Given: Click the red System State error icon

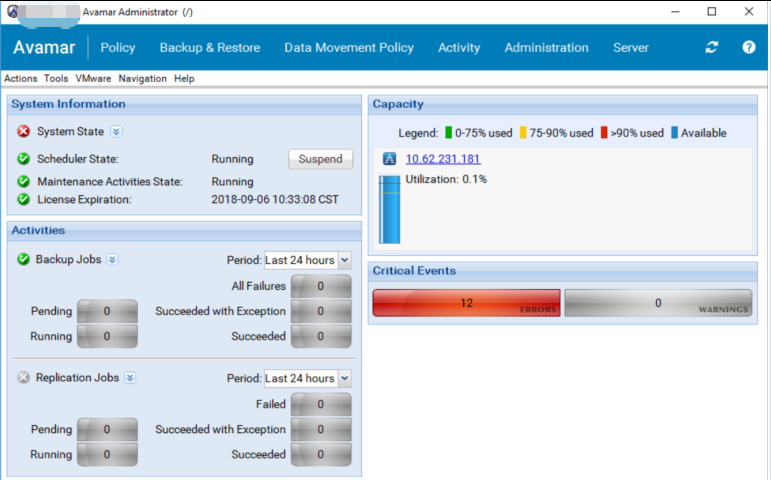Looking at the screenshot, I should 23,132.
